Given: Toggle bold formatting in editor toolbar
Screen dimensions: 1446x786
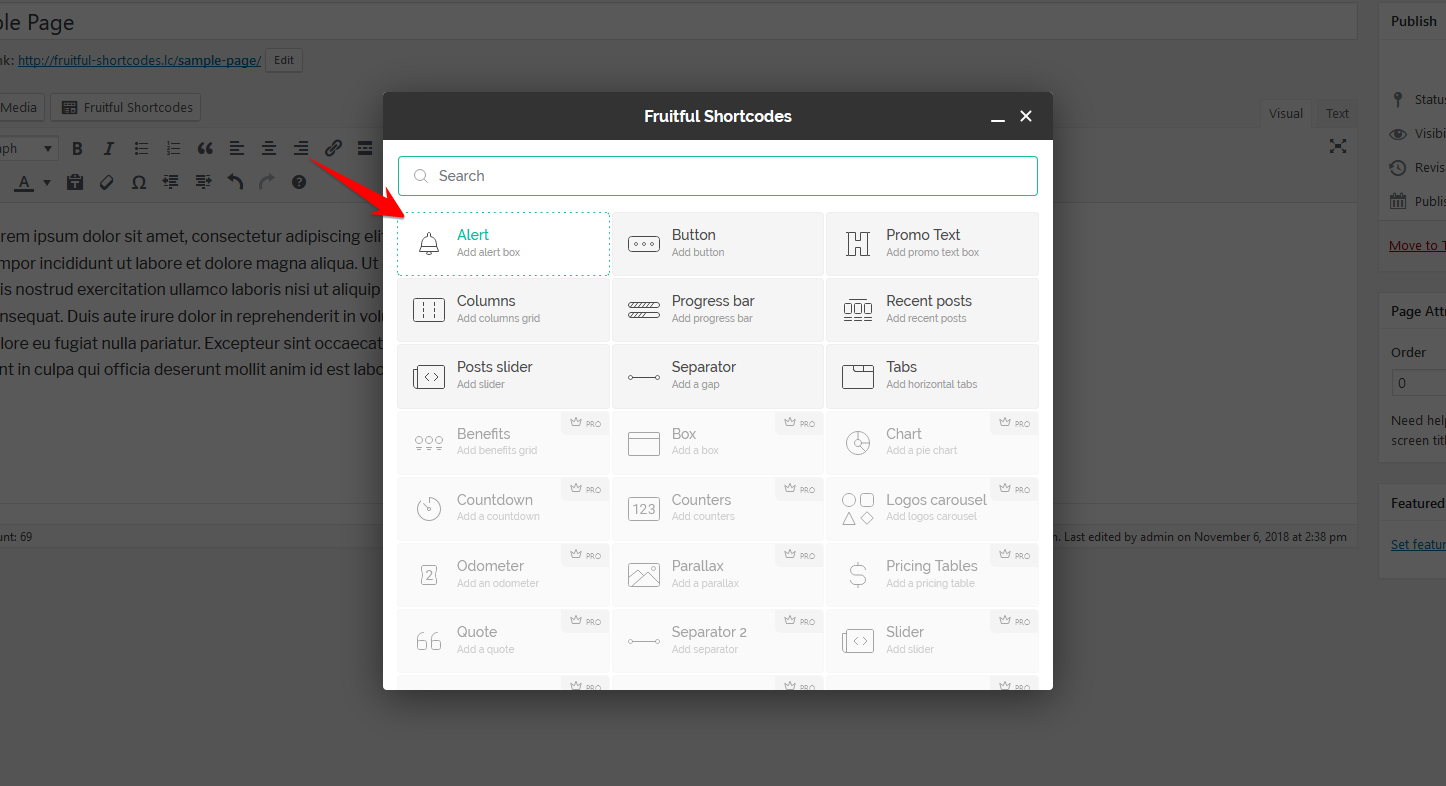Looking at the screenshot, I should coord(77,149).
